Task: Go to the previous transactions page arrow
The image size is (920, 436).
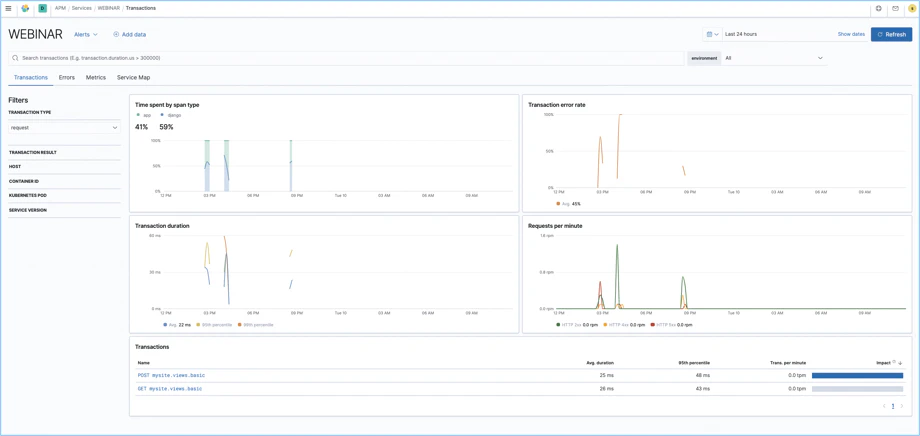Action: pyautogui.click(x=884, y=406)
